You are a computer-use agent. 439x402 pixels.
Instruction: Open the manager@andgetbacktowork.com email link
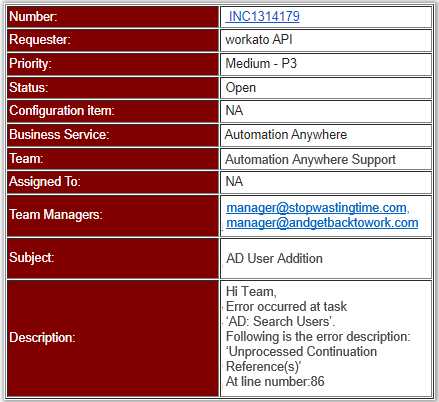tap(322, 223)
